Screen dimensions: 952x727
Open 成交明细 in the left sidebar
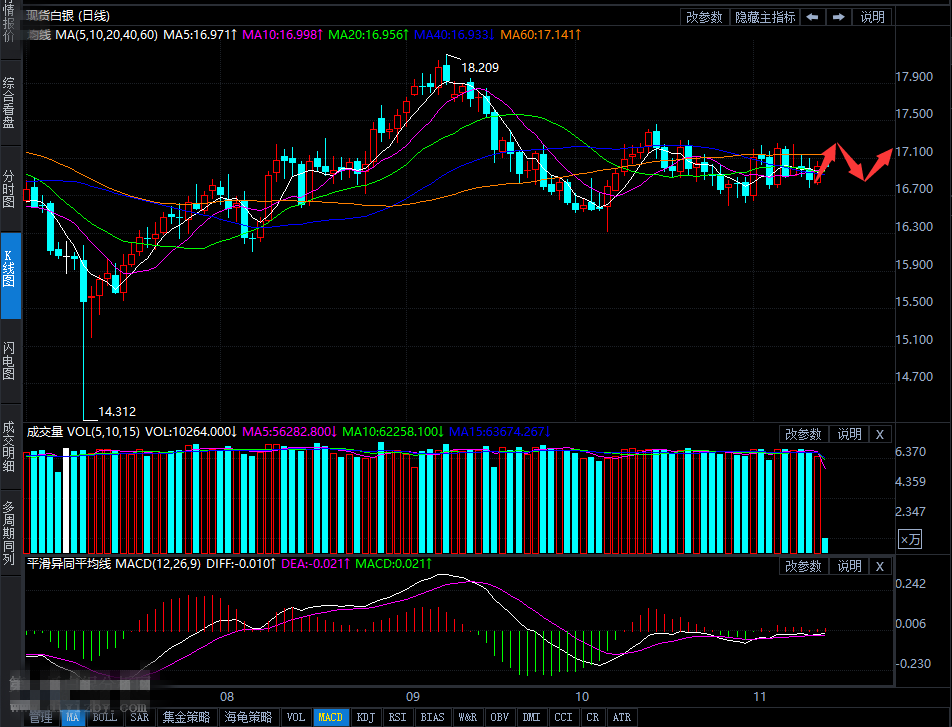tap(10, 446)
